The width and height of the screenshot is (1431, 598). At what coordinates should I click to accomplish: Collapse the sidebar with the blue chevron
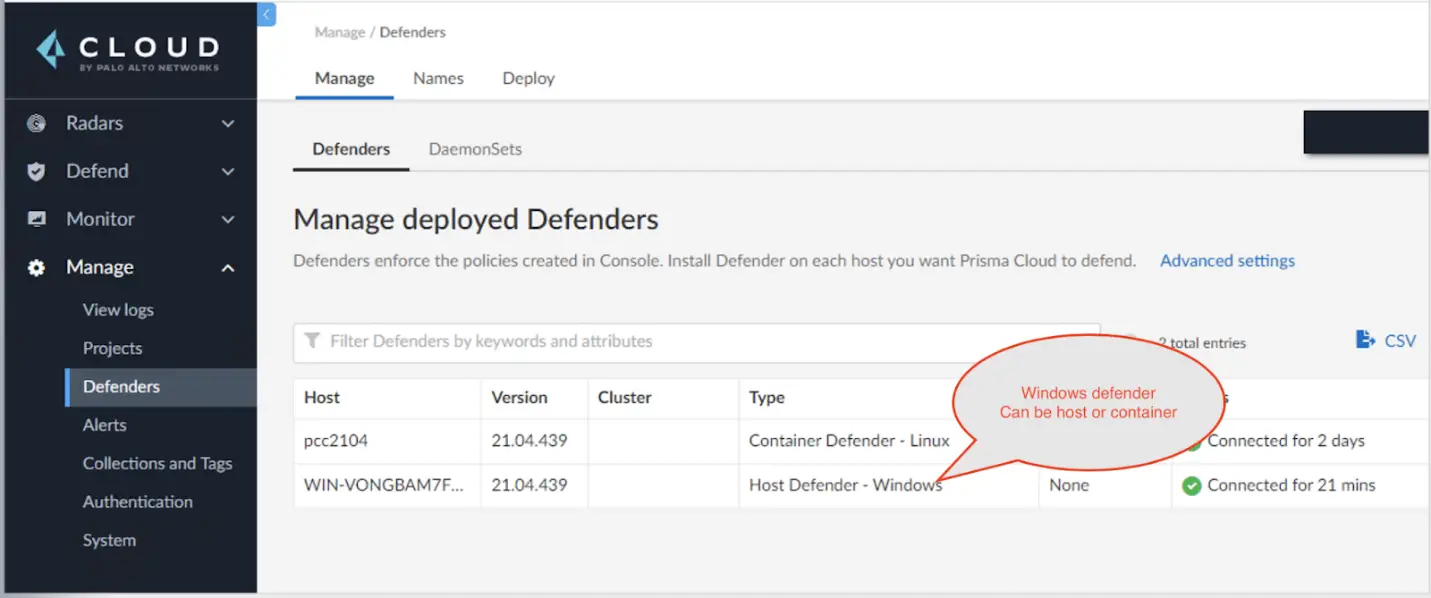[x=266, y=14]
